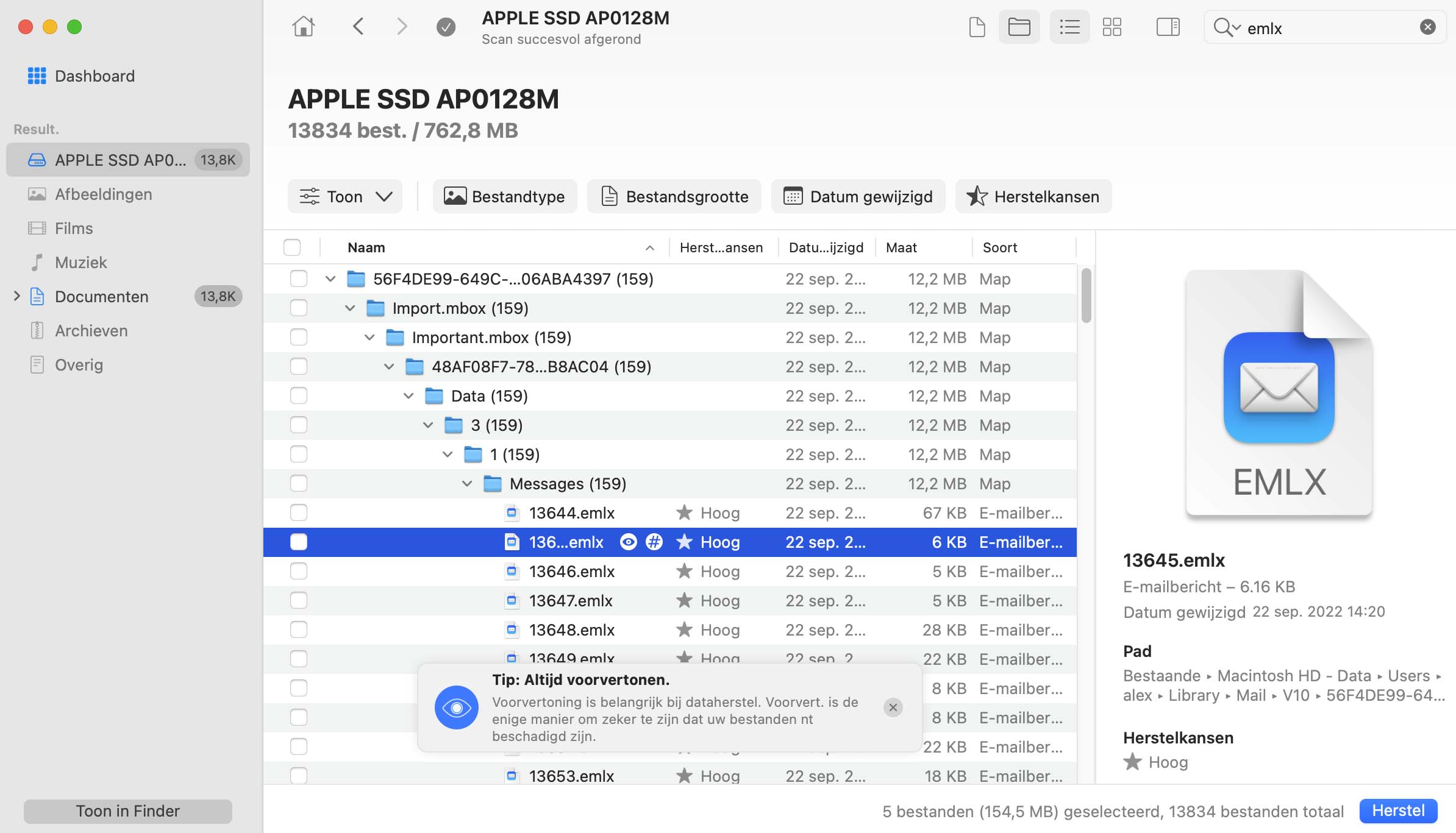Click the file list scrollbar
Viewport: 1456px width, 833px height.
click(1086, 296)
